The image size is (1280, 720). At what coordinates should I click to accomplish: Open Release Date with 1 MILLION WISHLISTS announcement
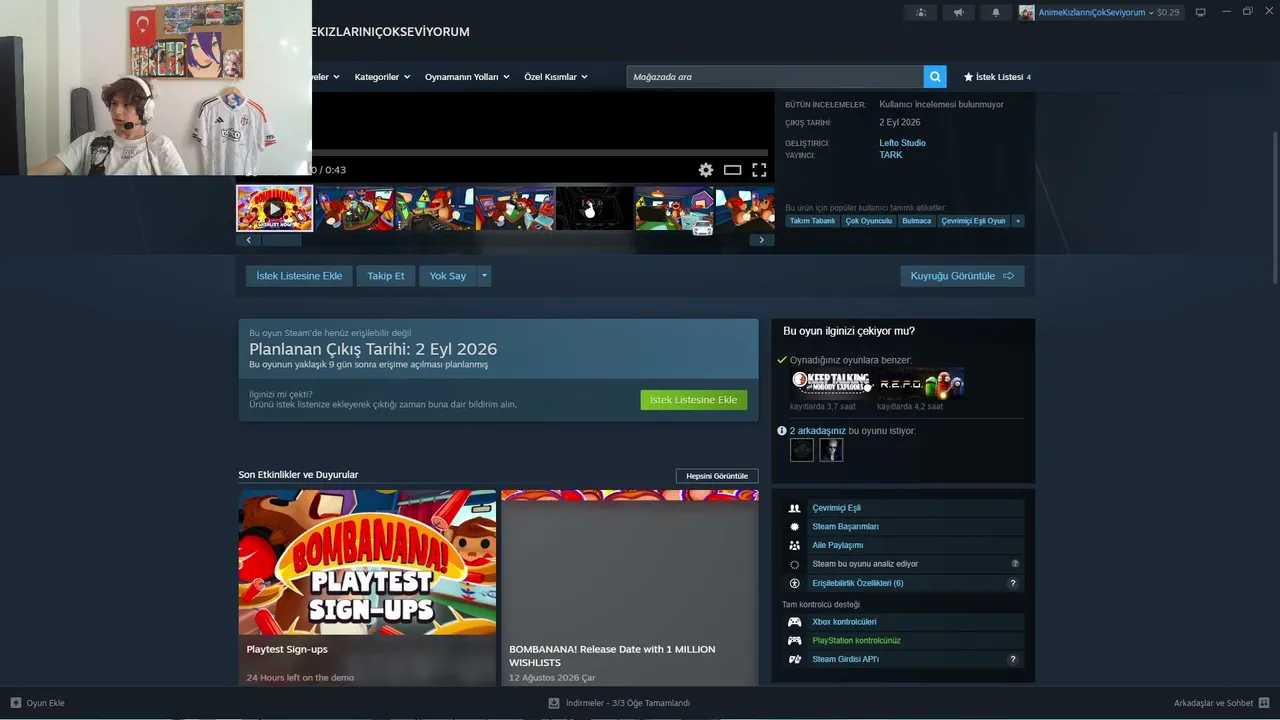click(630, 587)
